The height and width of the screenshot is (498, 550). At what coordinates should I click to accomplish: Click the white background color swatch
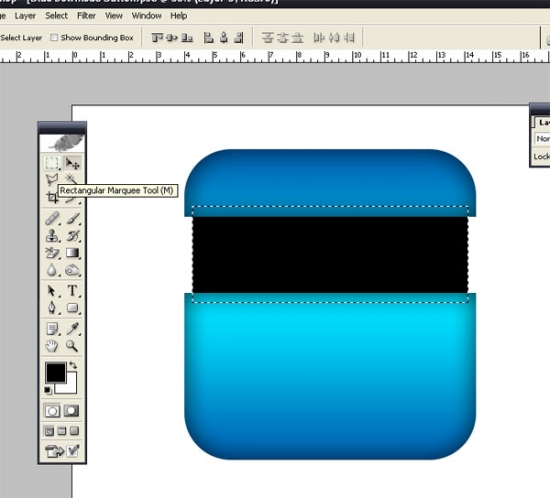71,388
